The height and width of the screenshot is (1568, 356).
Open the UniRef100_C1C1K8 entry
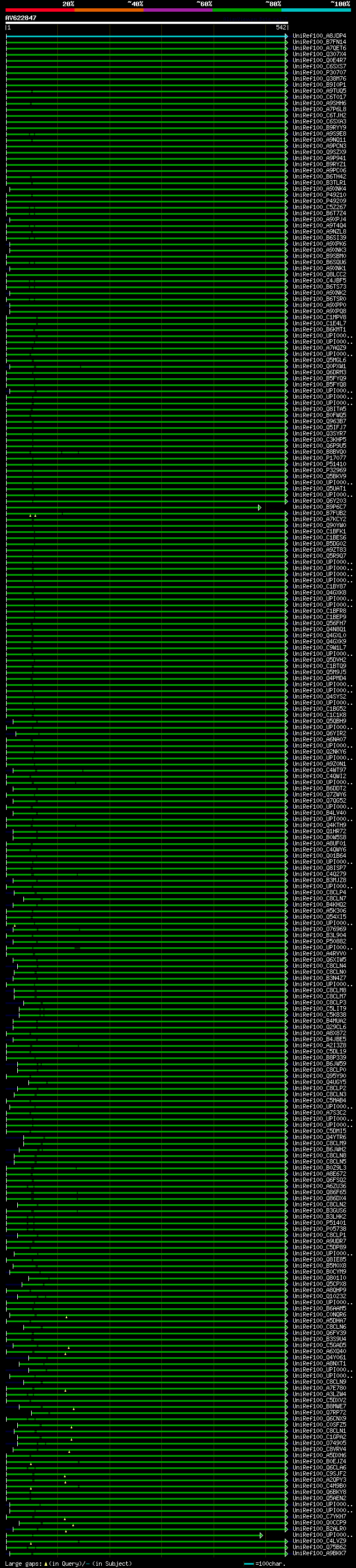coord(319,715)
